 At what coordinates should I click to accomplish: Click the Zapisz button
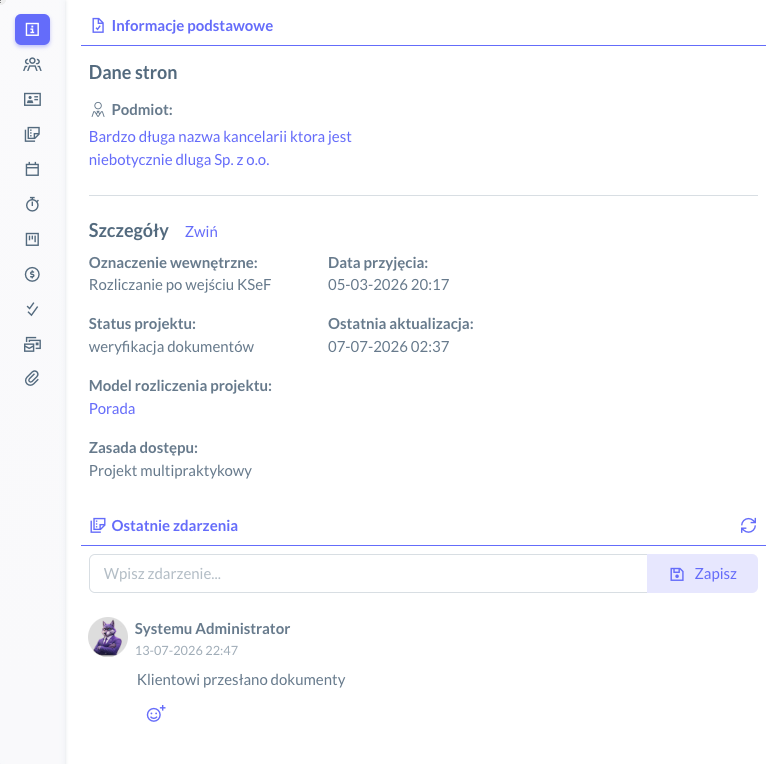click(x=702, y=574)
